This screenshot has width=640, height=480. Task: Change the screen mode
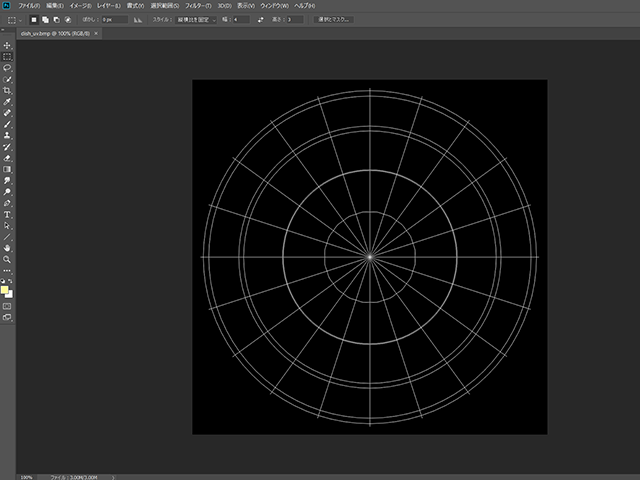click(7, 317)
